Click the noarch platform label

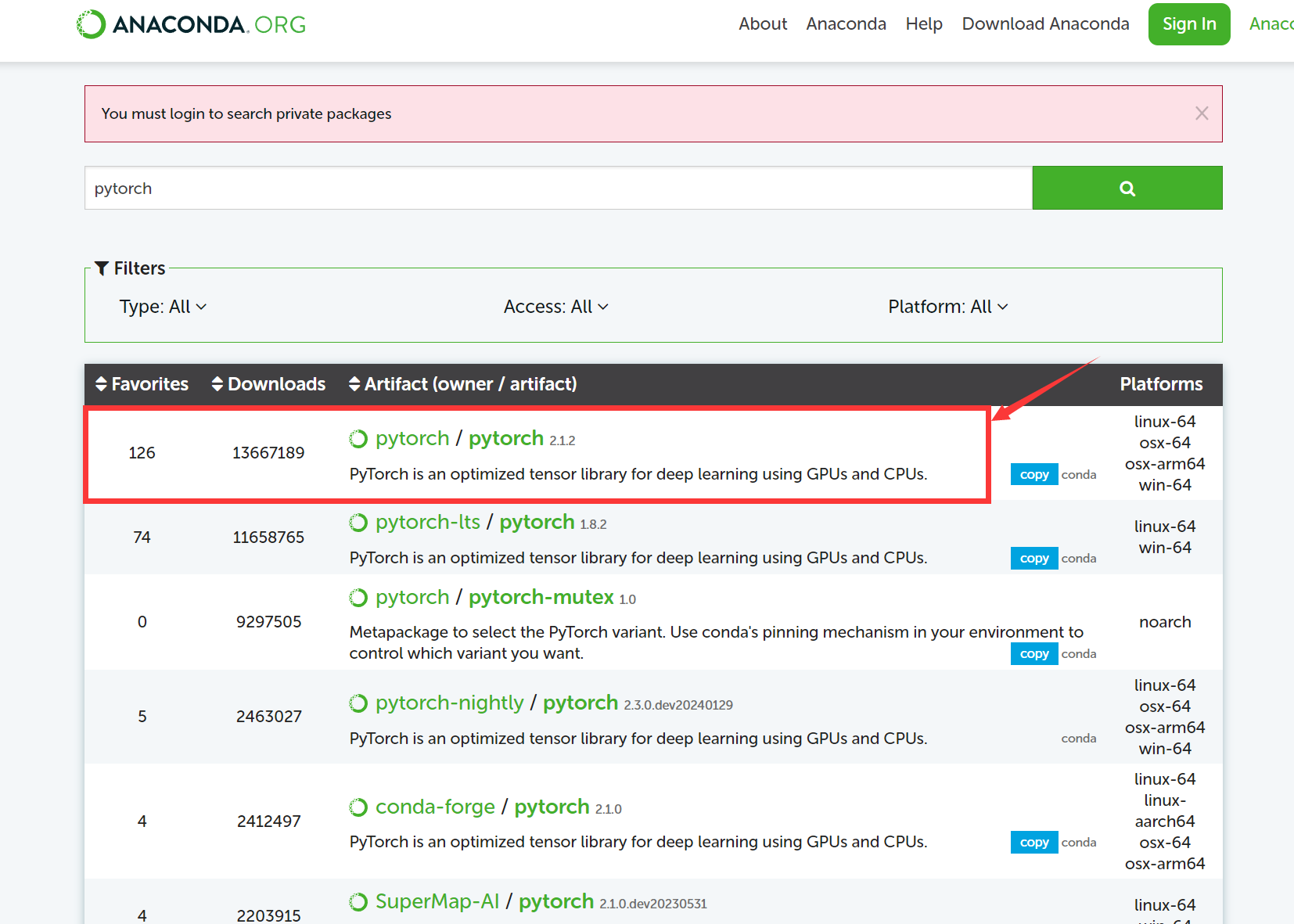(x=1165, y=622)
